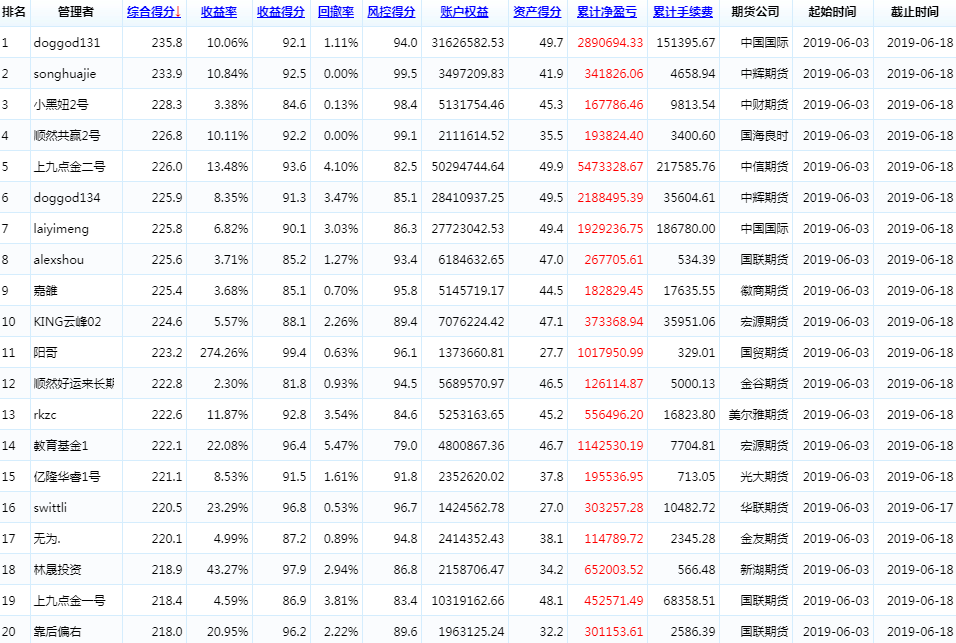Select manager 靠后偏右
Image resolution: width=956 pixels, height=643 pixels.
(x=57, y=632)
